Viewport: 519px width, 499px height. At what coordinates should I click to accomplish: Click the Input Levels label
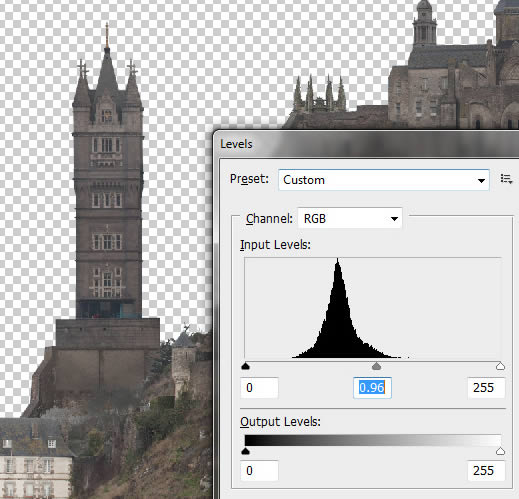coord(275,245)
